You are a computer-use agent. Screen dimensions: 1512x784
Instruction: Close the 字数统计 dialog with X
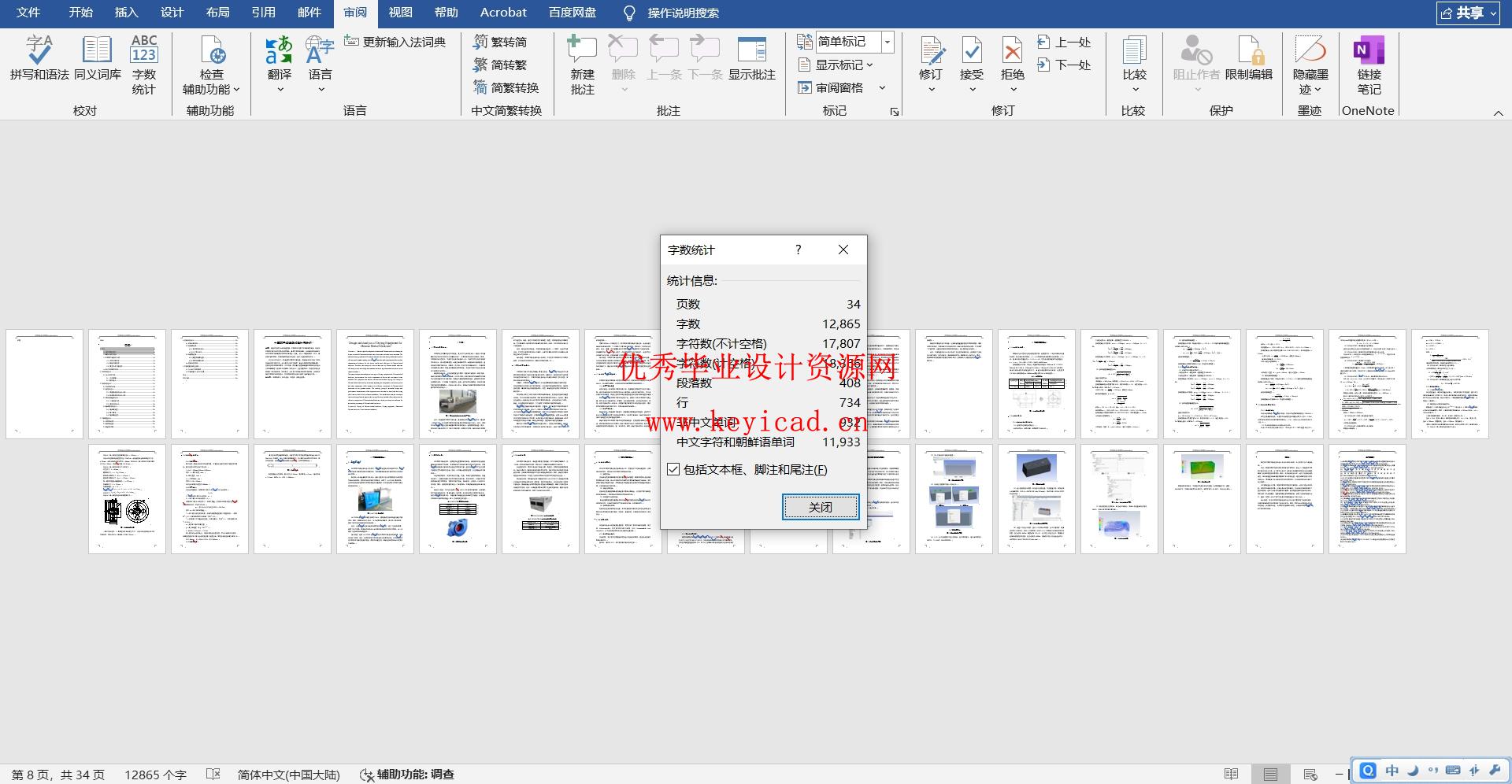tap(843, 250)
